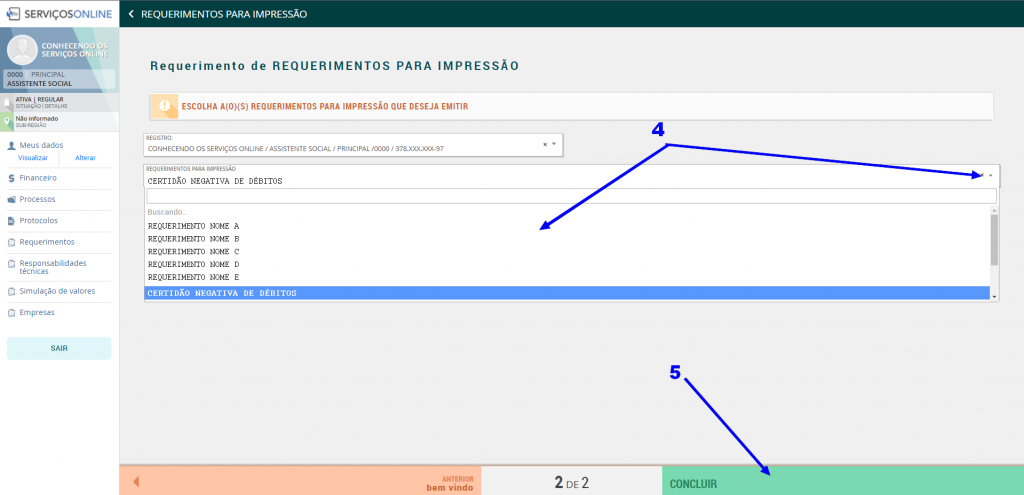Click the orange warning exclamation icon
Image resolution: width=1024 pixels, height=495 pixels.
coord(163,105)
